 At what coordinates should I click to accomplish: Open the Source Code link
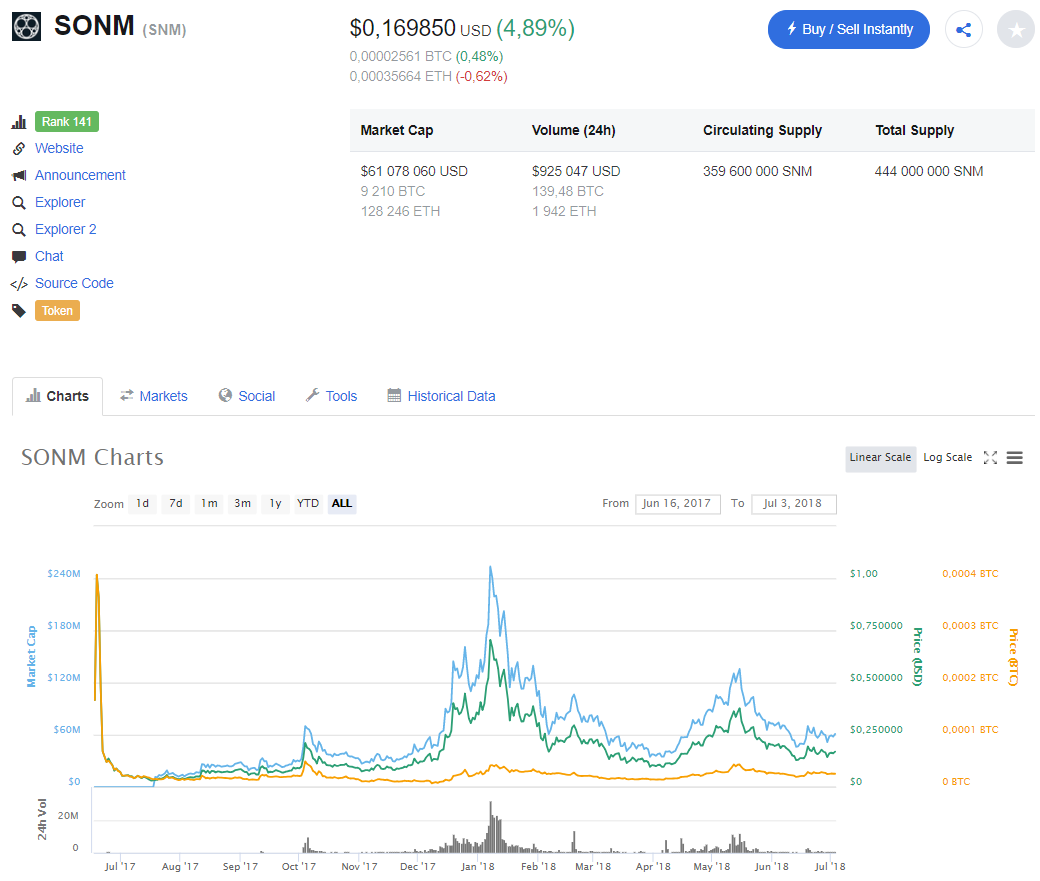(74, 284)
